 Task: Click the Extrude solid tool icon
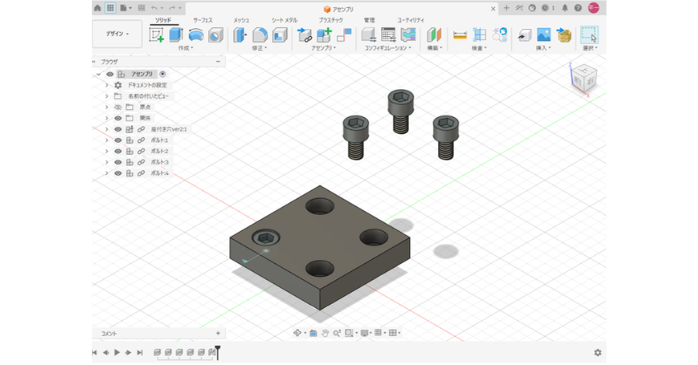click(176, 35)
